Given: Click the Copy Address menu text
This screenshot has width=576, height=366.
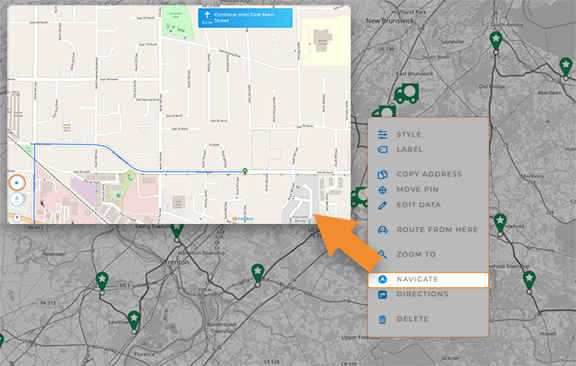Looking at the screenshot, I should click(x=429, y=174).
